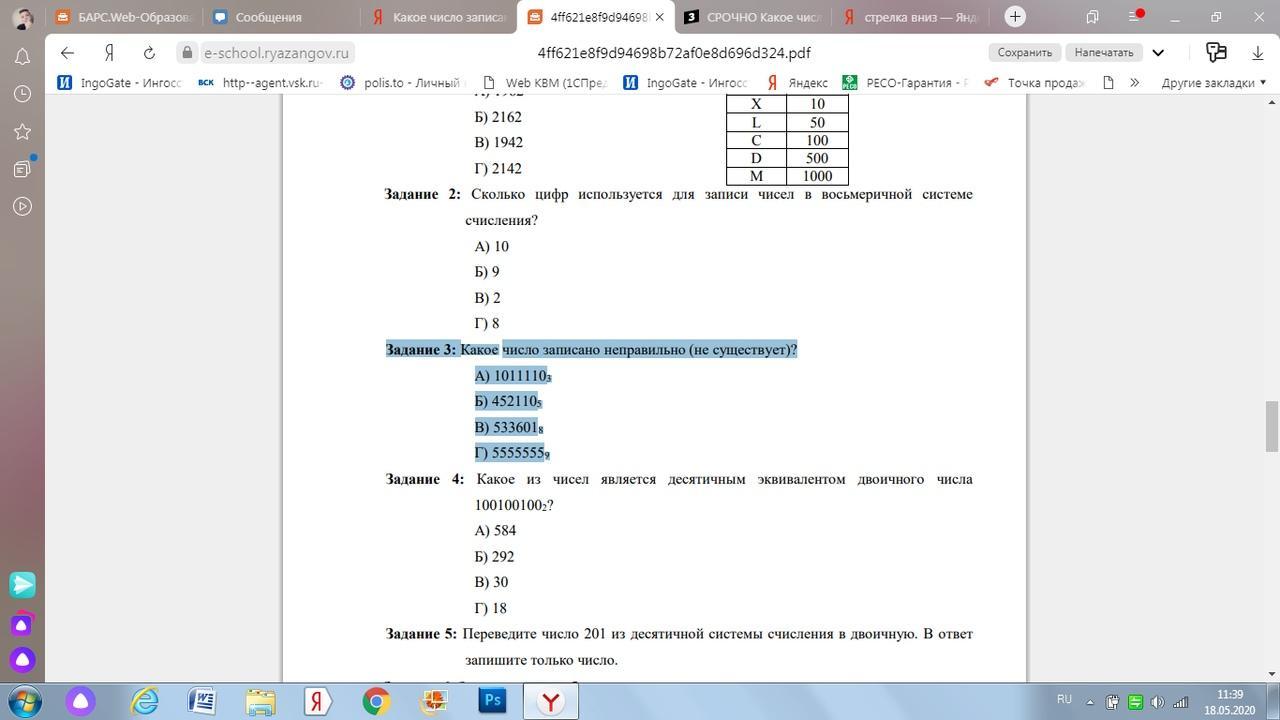Open collections icon in sidebar

coord(23,169)
